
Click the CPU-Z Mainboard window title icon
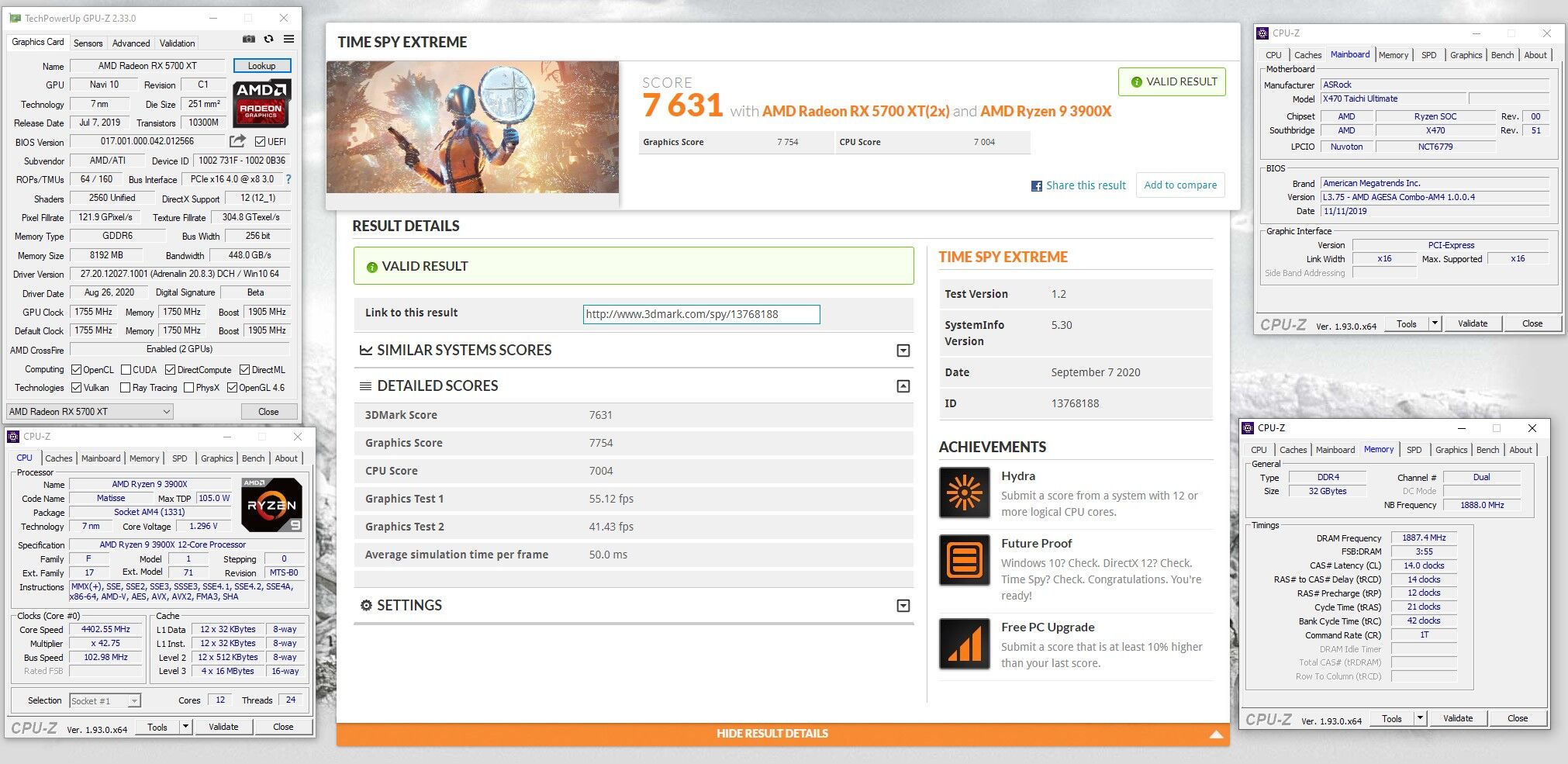[x=1262, y=33]
